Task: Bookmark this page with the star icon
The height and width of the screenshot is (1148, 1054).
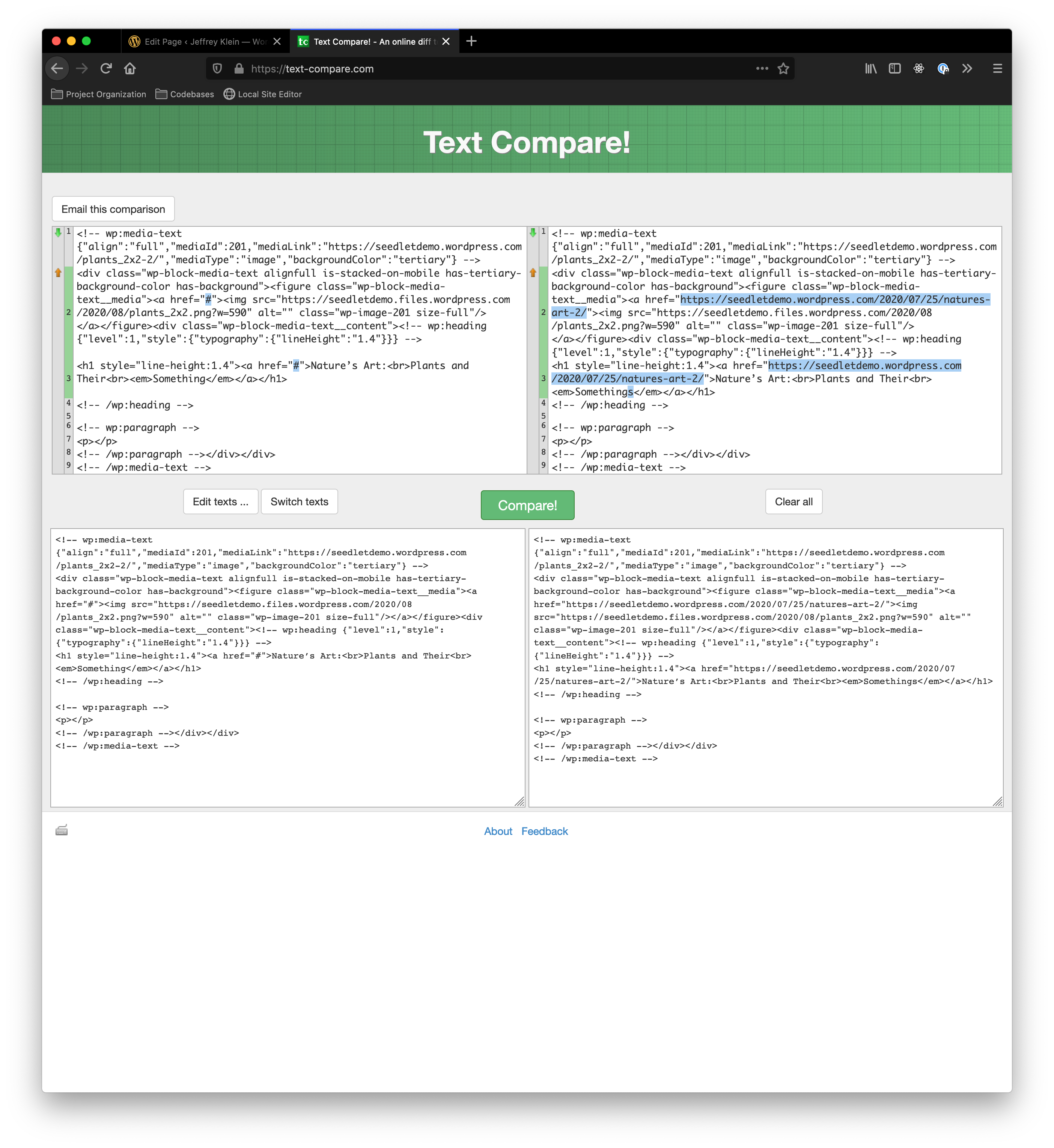Action: coord(783,69)
